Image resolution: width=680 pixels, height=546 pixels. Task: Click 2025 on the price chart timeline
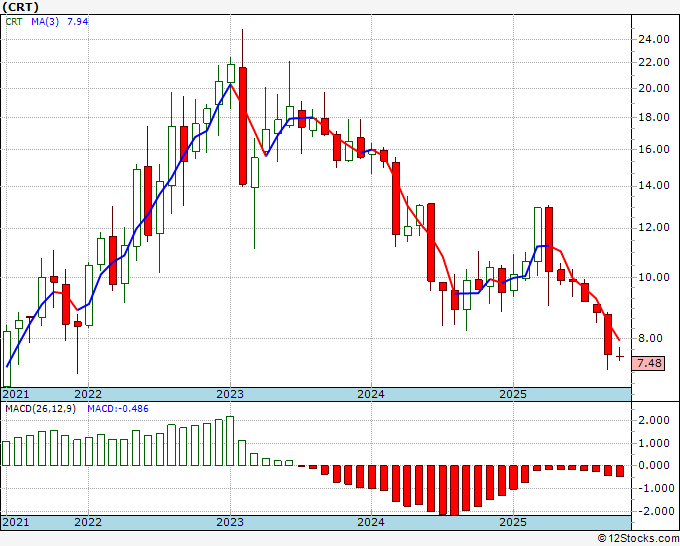[513, 394]
